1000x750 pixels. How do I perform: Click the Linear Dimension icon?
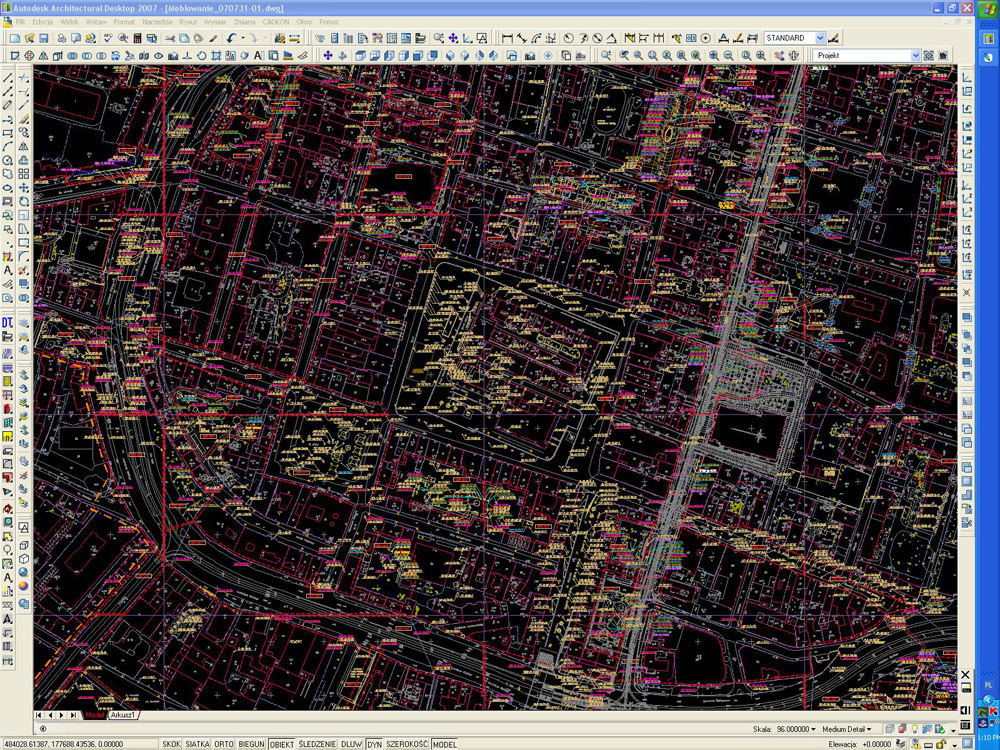(508, 38)
